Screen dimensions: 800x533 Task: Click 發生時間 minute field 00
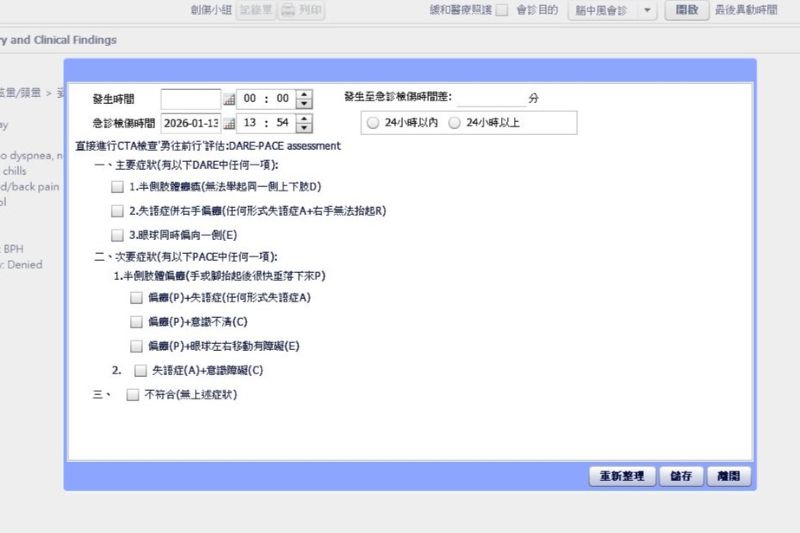(x=283, y=98)
